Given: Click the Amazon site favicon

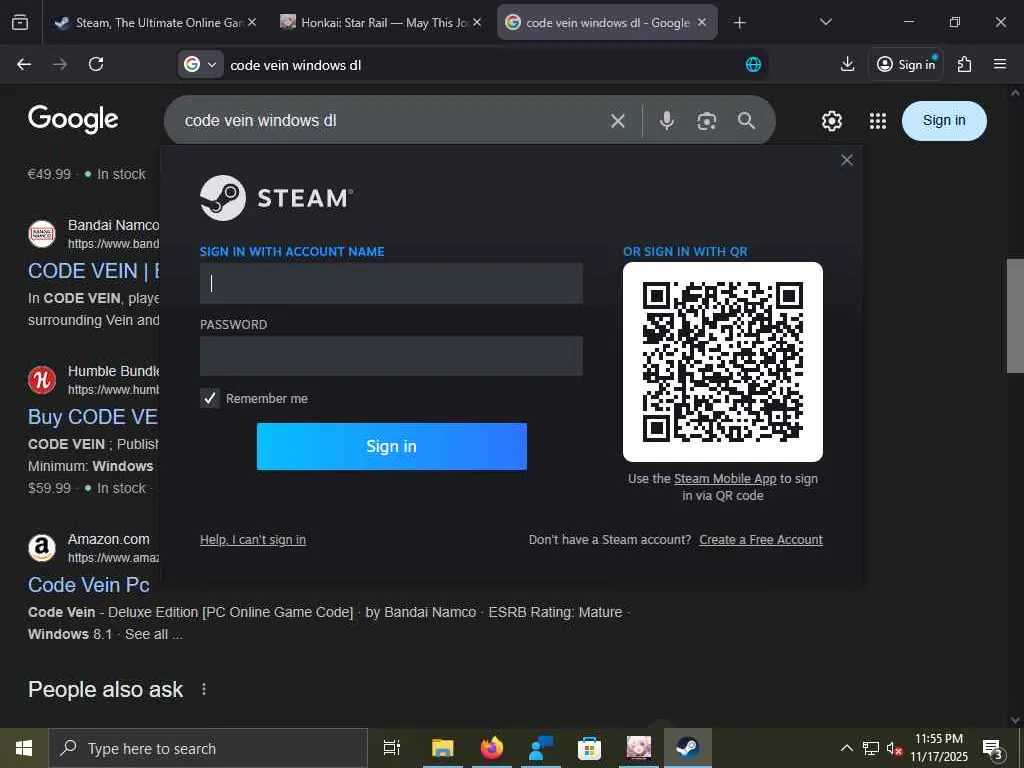Looking at the screenshot, I should (x=42, y=547).
